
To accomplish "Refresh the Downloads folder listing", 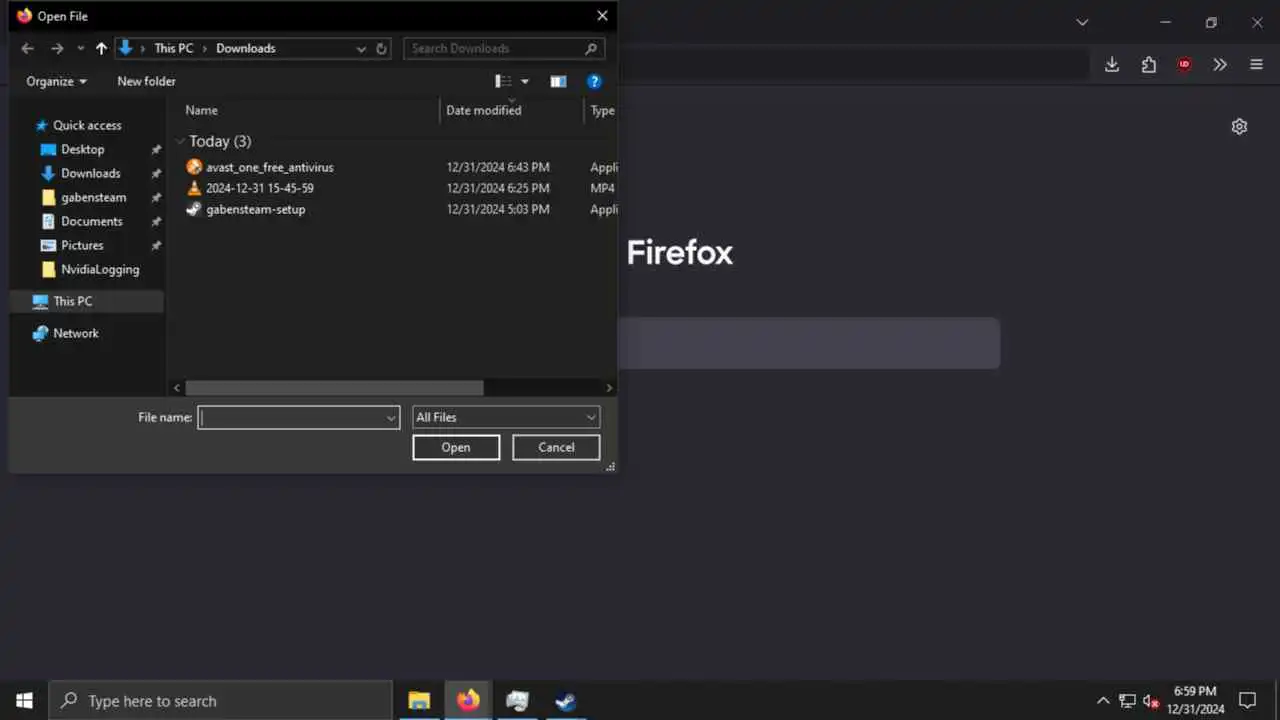I will point(382,48).
